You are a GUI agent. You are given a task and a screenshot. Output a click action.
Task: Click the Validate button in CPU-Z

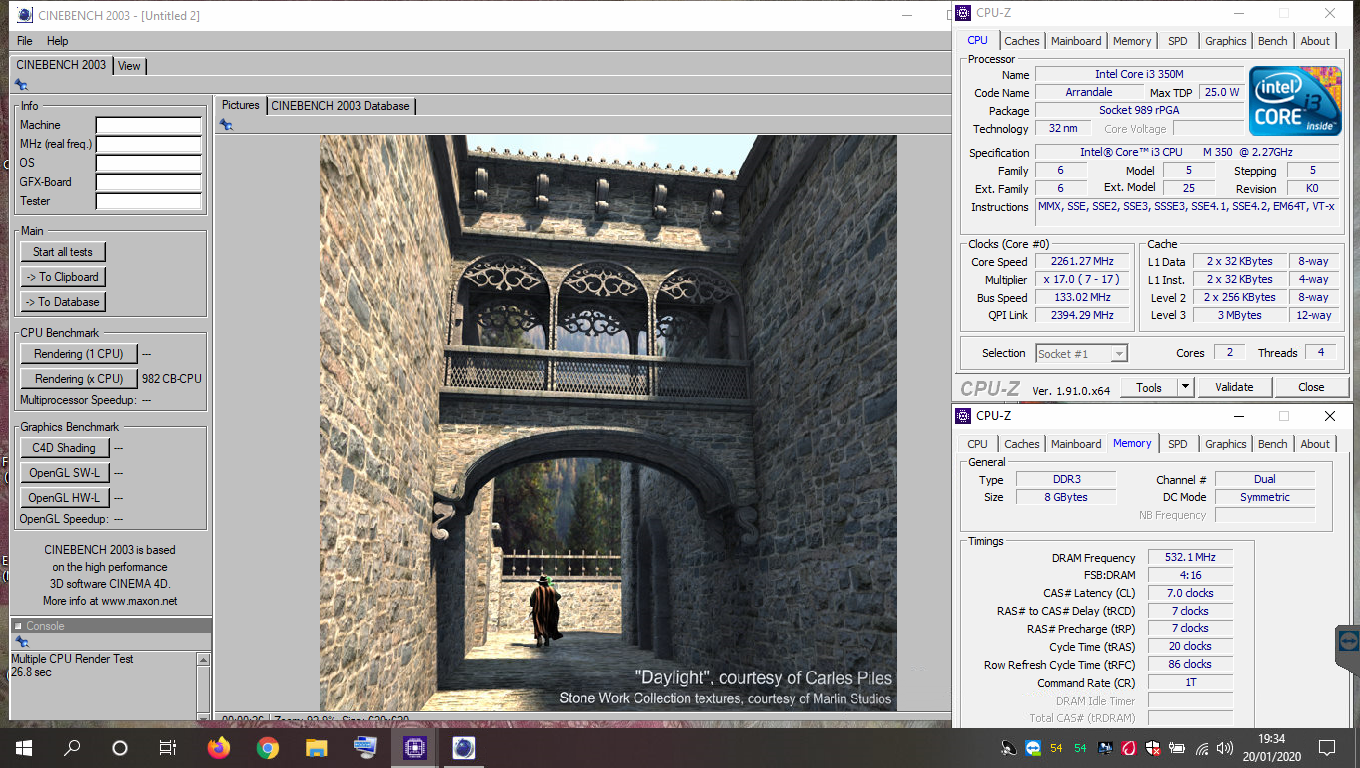click(x=1234, y=387)
